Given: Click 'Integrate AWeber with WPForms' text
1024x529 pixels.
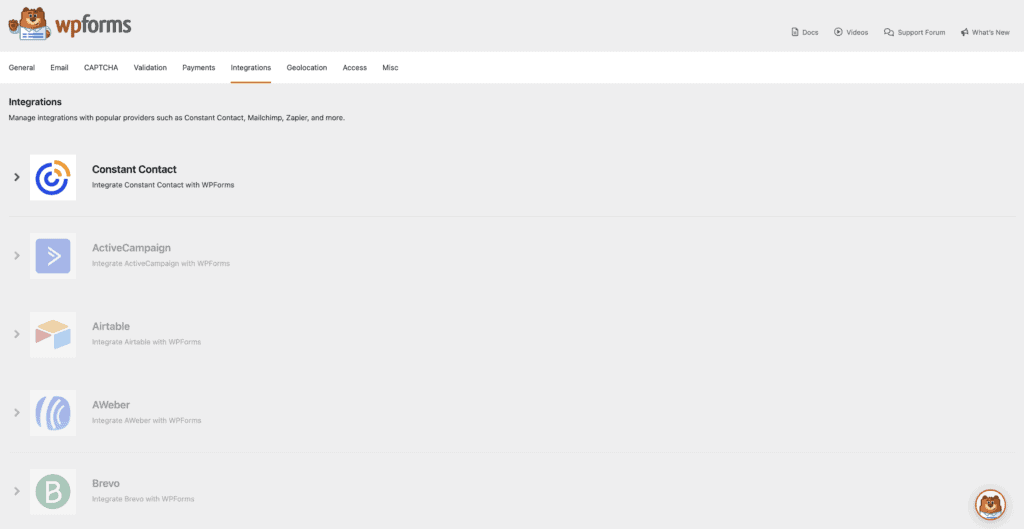Looking at the screenshot, I should [146, 420].
